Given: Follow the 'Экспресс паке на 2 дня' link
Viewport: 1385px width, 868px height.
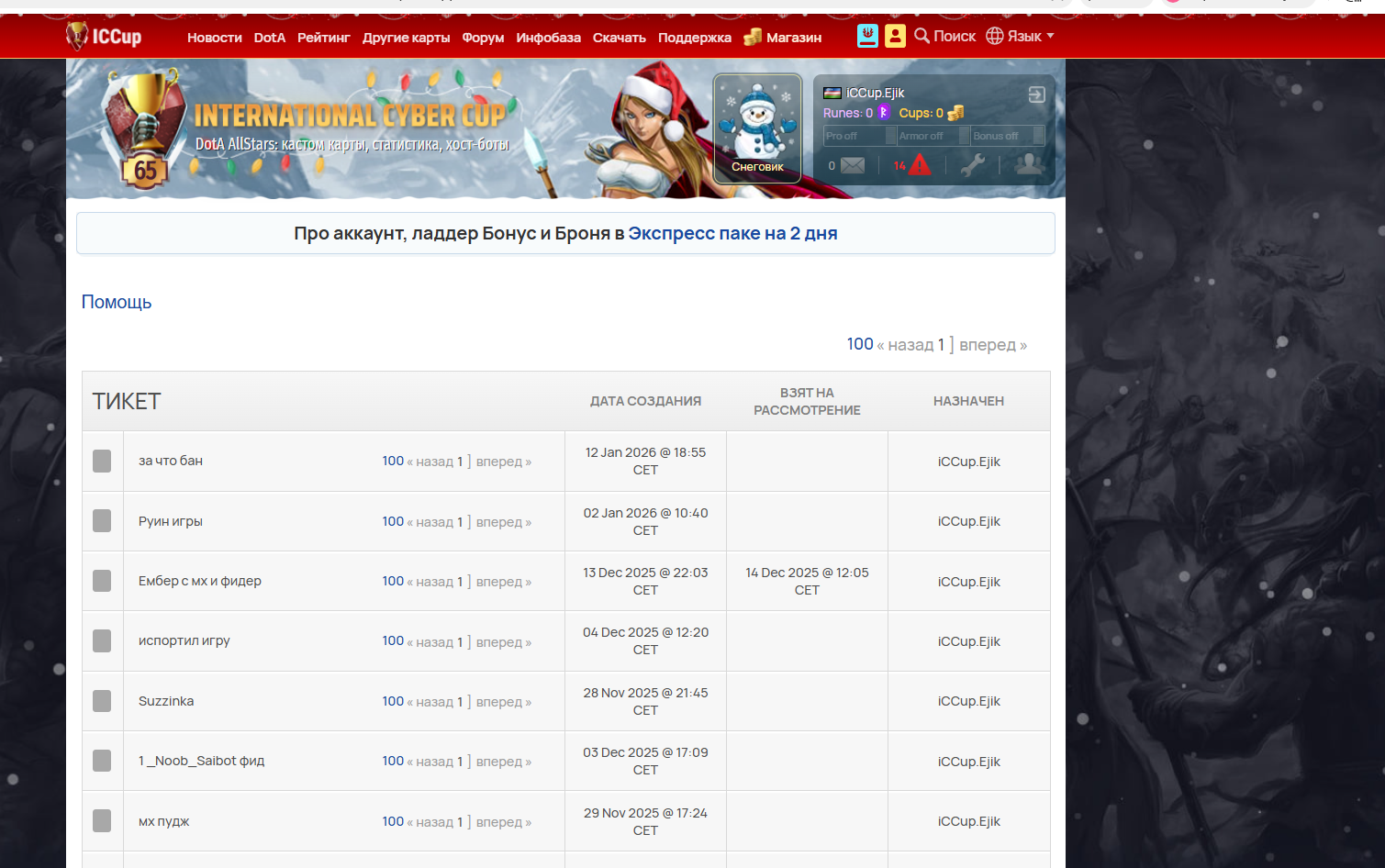Looking at the screenshot, I should coord(732,233).
